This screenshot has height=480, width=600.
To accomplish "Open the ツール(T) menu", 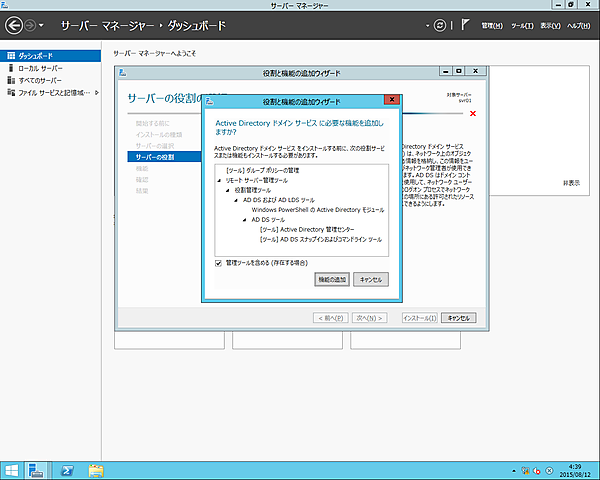I will tap(522, 26).
